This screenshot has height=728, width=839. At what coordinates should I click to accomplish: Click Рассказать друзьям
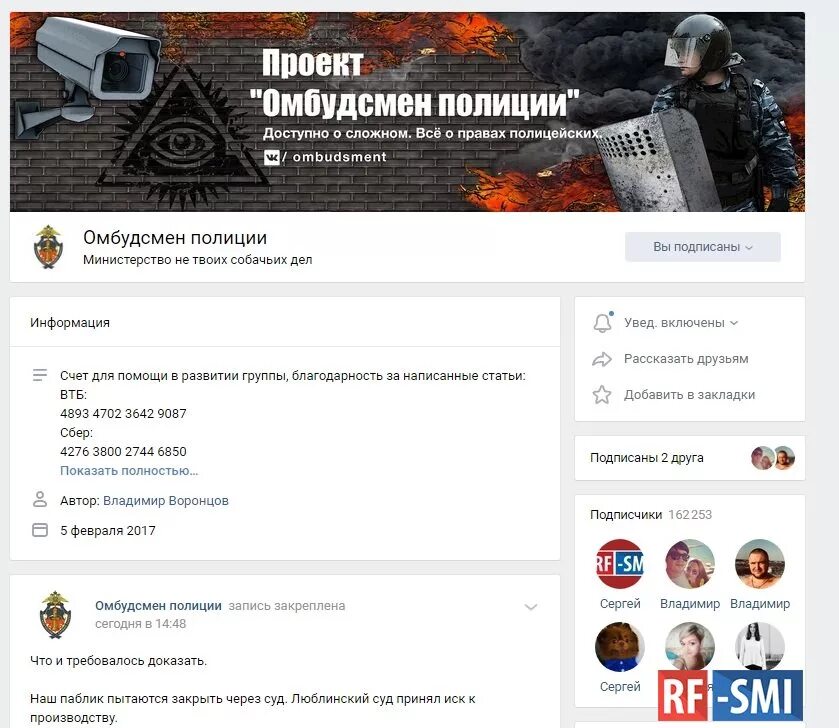click(686, 359)
